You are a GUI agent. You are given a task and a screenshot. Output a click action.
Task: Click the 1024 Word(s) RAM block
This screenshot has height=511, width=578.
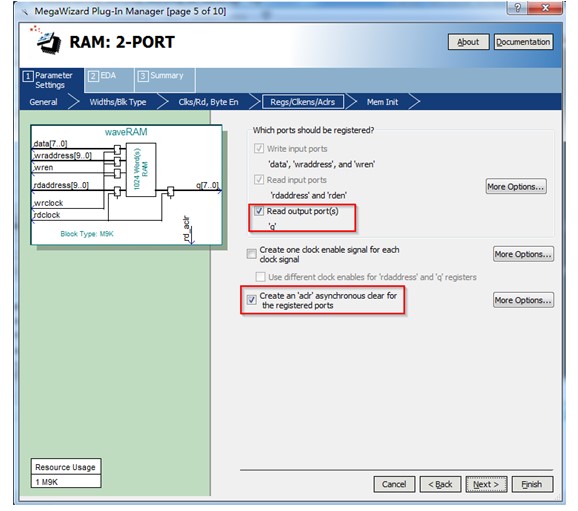141,170
